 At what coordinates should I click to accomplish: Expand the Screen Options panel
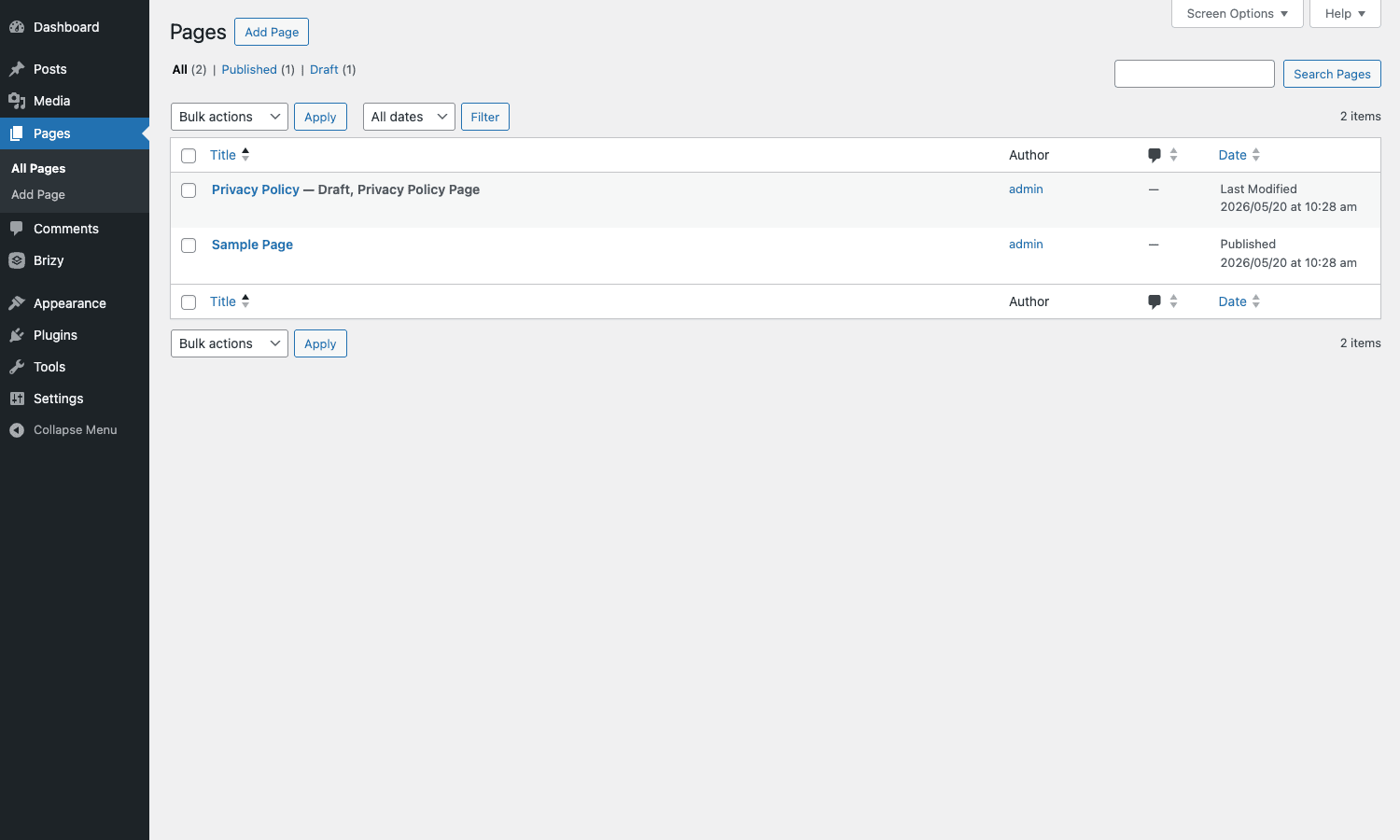pos(1238,14)
